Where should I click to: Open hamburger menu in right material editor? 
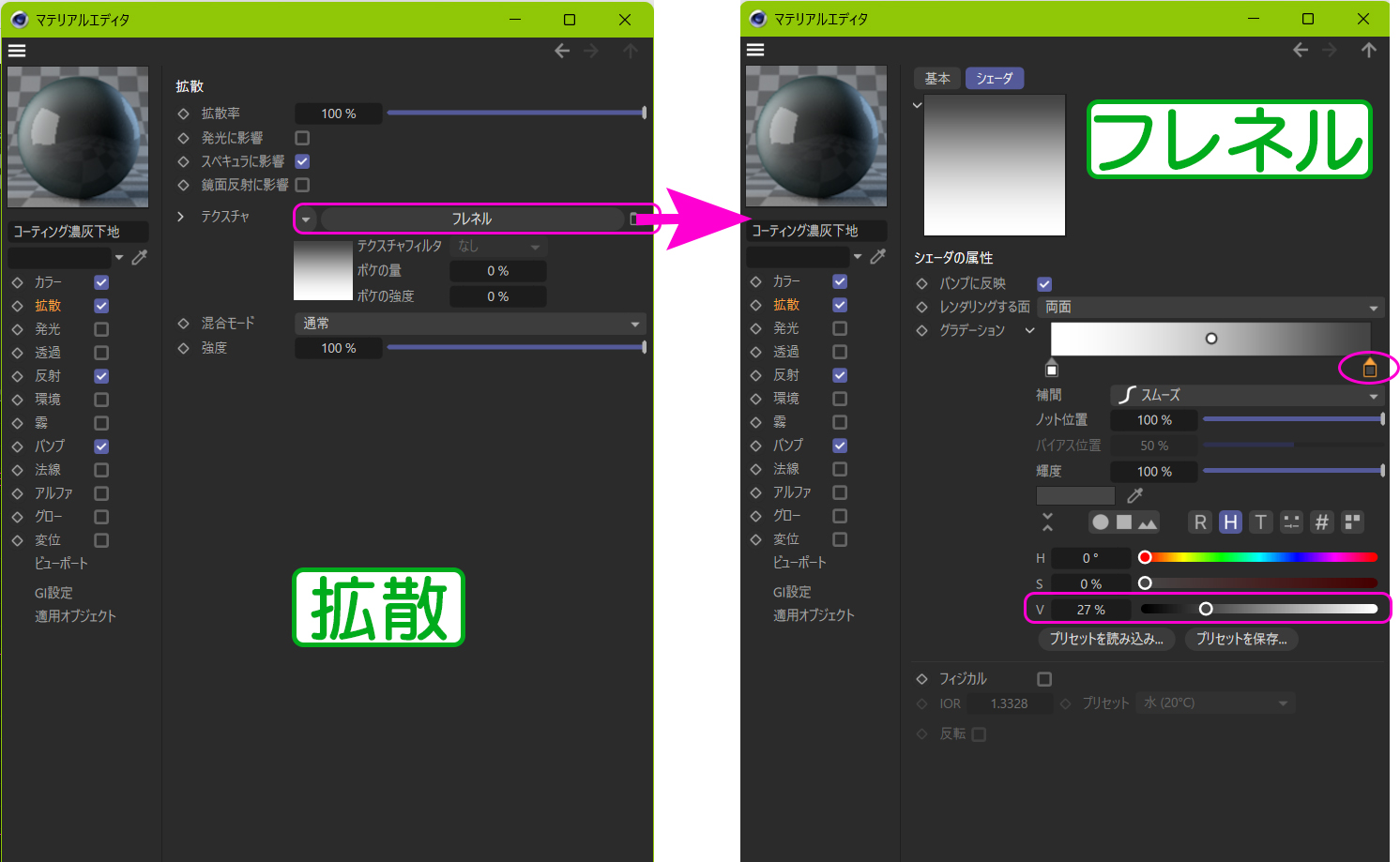click(755, 50)
